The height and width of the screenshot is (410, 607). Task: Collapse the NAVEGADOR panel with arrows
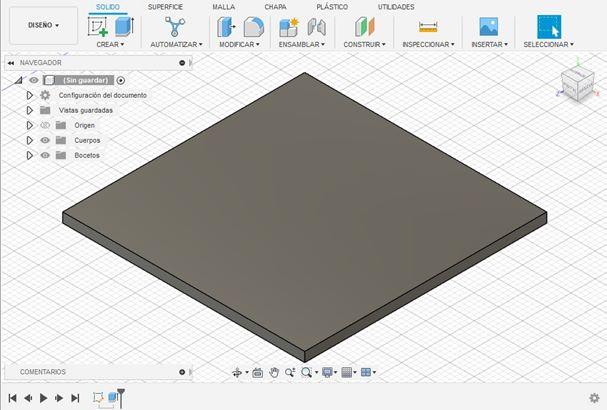click(11, 63)
